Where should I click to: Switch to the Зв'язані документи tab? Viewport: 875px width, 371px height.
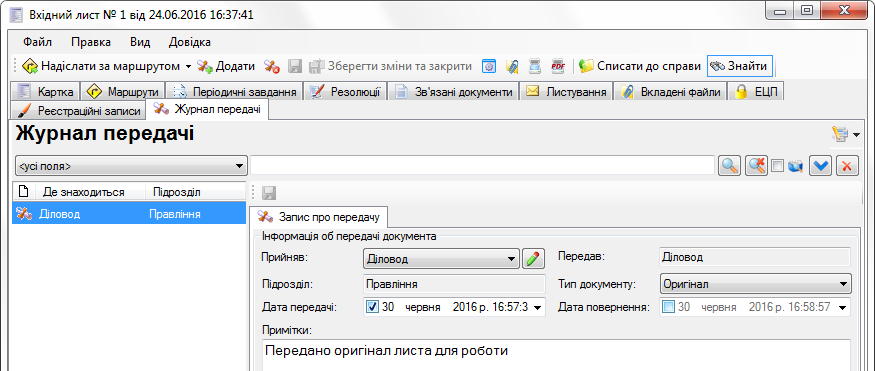[454, 91]
